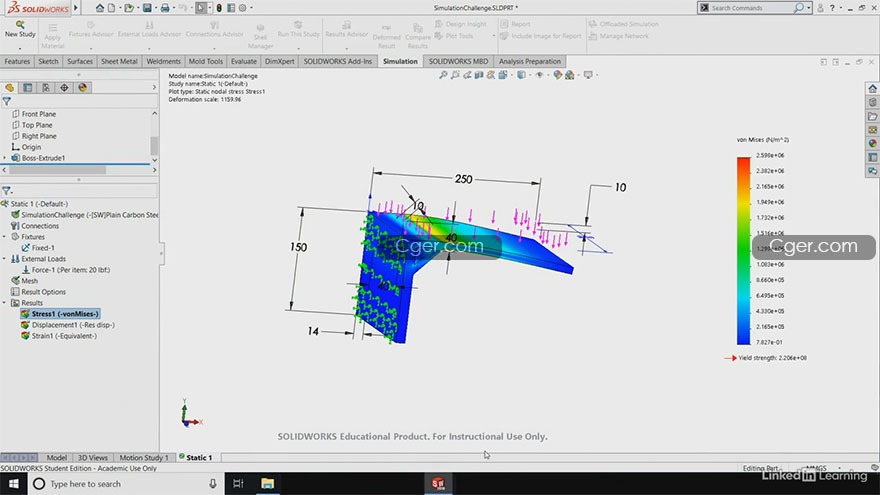Open the Search Commands dropdown arrow
This screenshot has height=495, width=880.
pyautogui.click(x=809, y=8)
